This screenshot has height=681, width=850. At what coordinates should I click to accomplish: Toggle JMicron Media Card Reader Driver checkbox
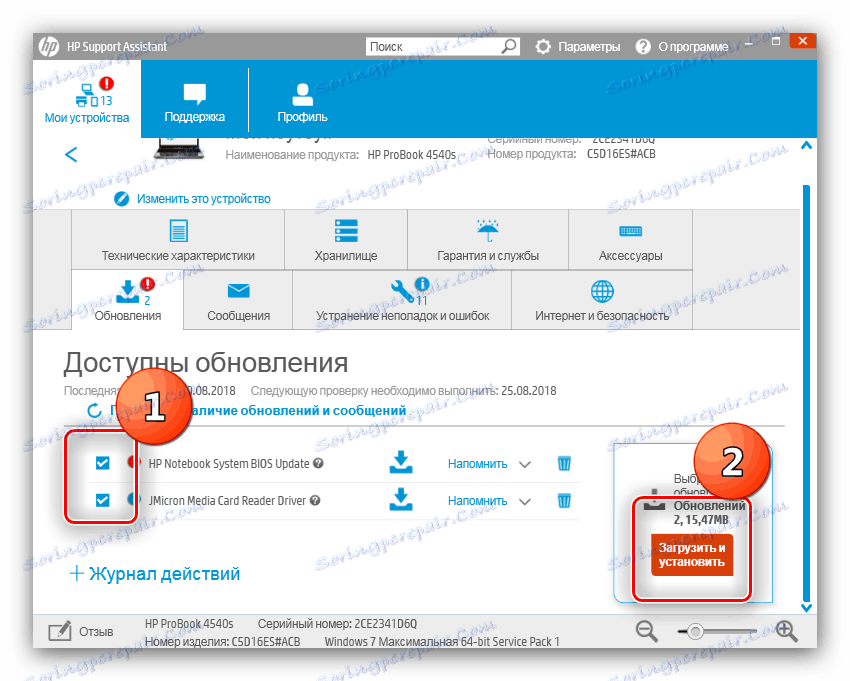point(102,500)
